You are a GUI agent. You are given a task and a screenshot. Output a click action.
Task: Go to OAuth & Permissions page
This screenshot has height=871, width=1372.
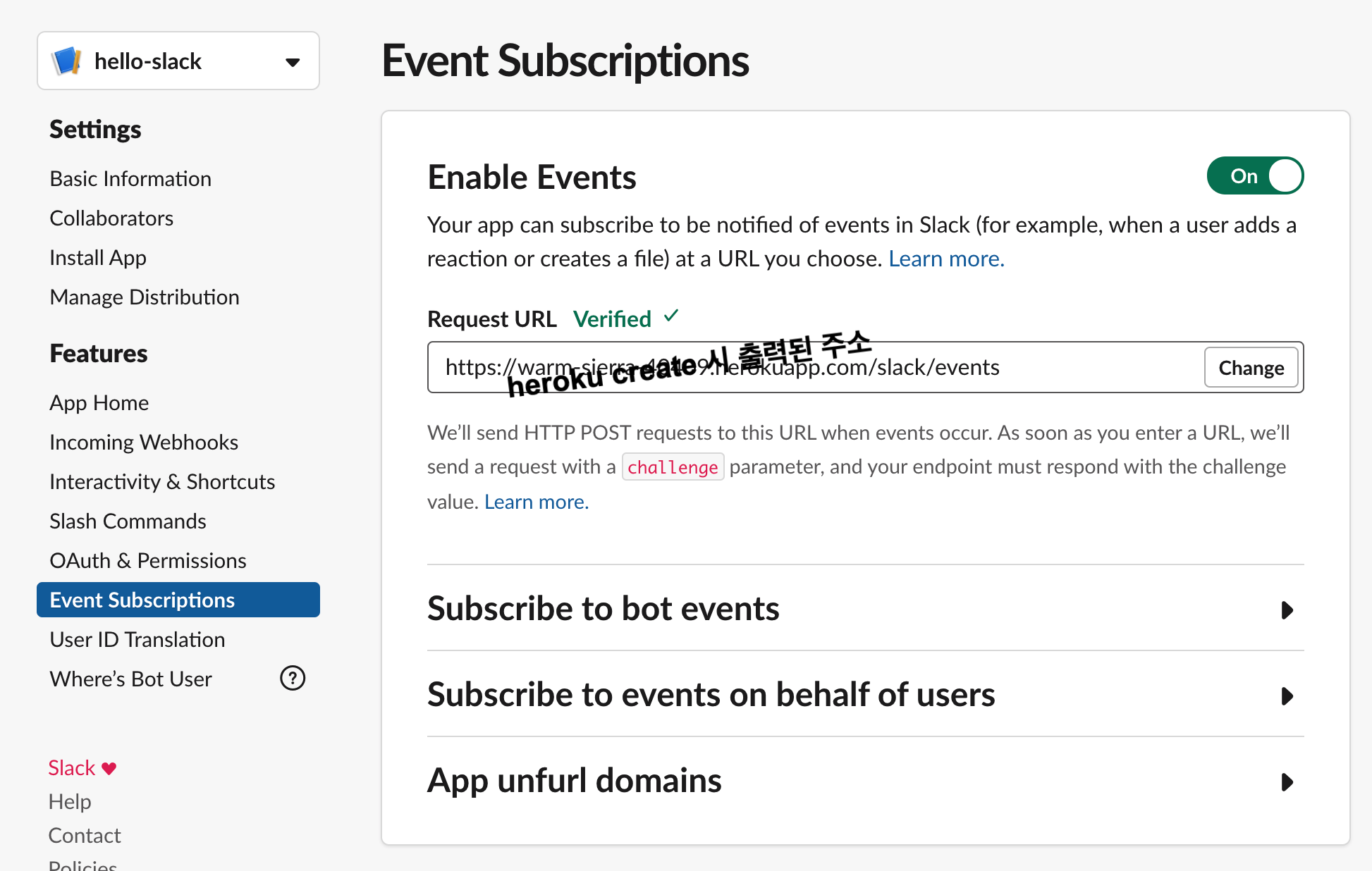[148, 561]
